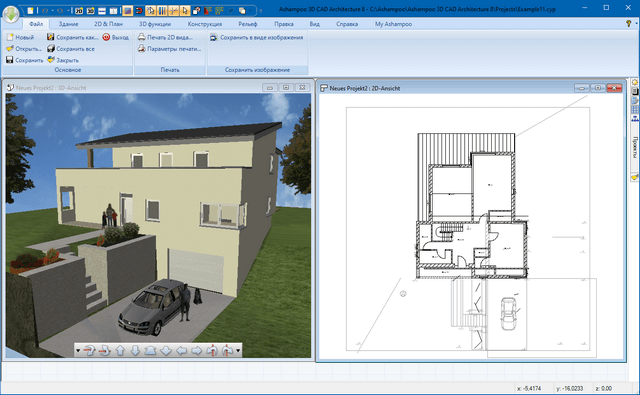640x395 pixels.
Task: Click the rotate-right navigation icon in 3D view
Action: click(x=104, y=350)
